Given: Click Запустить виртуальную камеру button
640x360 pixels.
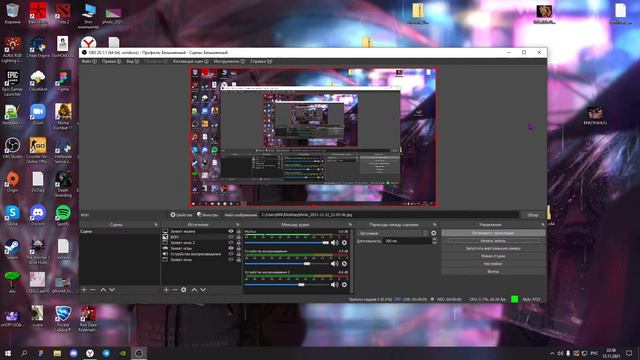Looking at the screenshot, I should pyautogui.click(x=493, y=248).
